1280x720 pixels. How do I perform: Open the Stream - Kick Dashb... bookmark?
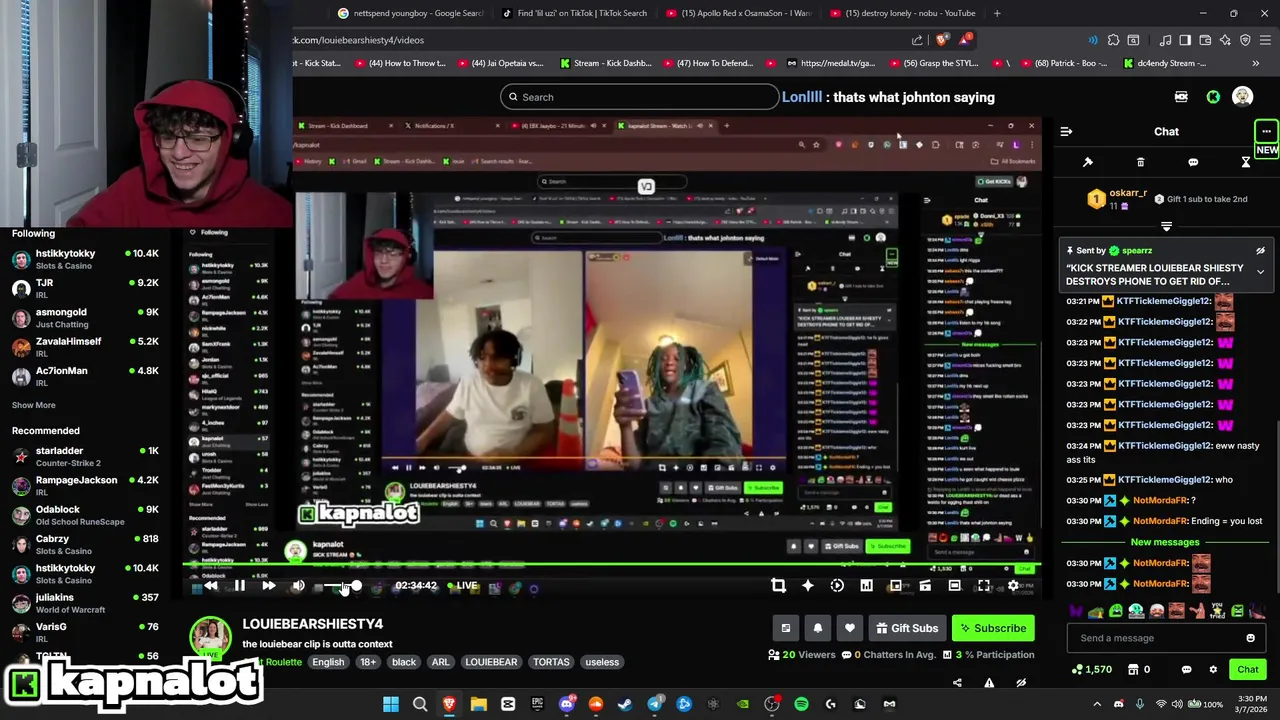606,63
